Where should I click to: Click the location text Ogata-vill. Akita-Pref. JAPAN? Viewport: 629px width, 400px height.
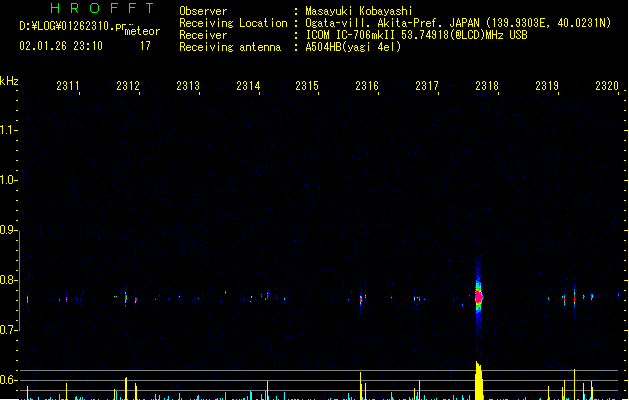[x=392, y=23]
